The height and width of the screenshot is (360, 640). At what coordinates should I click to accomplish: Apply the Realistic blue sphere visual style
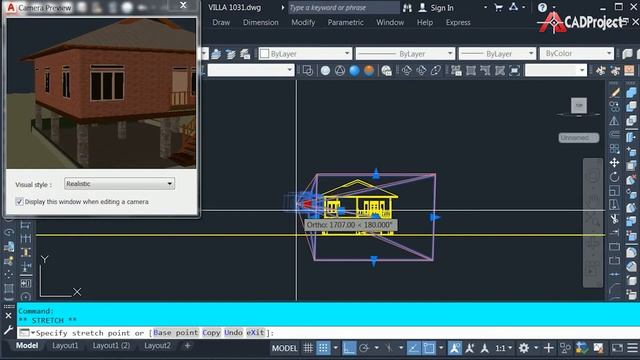click(354, 71)
